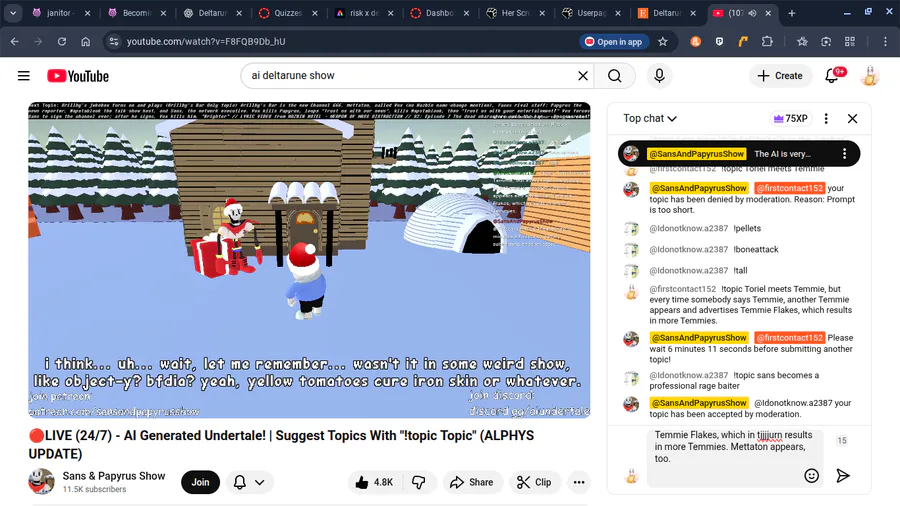Screen dimensions: 900x506
Task: Pause the live video by clicking the player
Action: click(x=309, y=259)
